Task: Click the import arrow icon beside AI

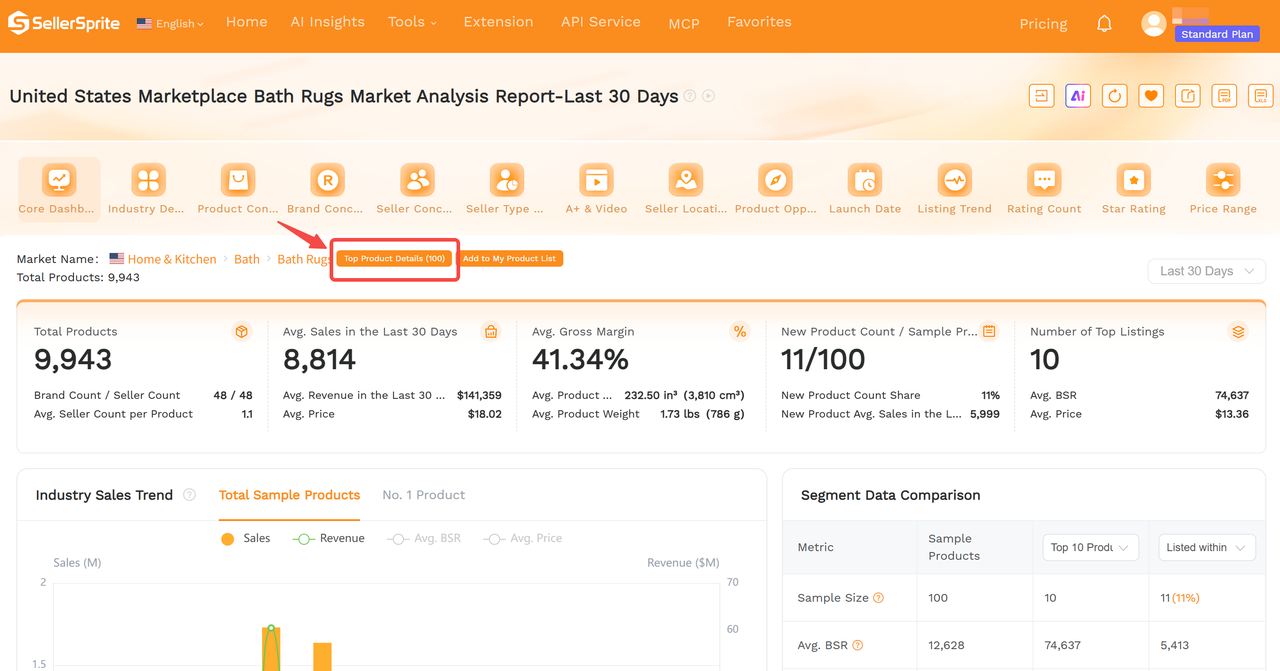Action: tap(1042, 96)
